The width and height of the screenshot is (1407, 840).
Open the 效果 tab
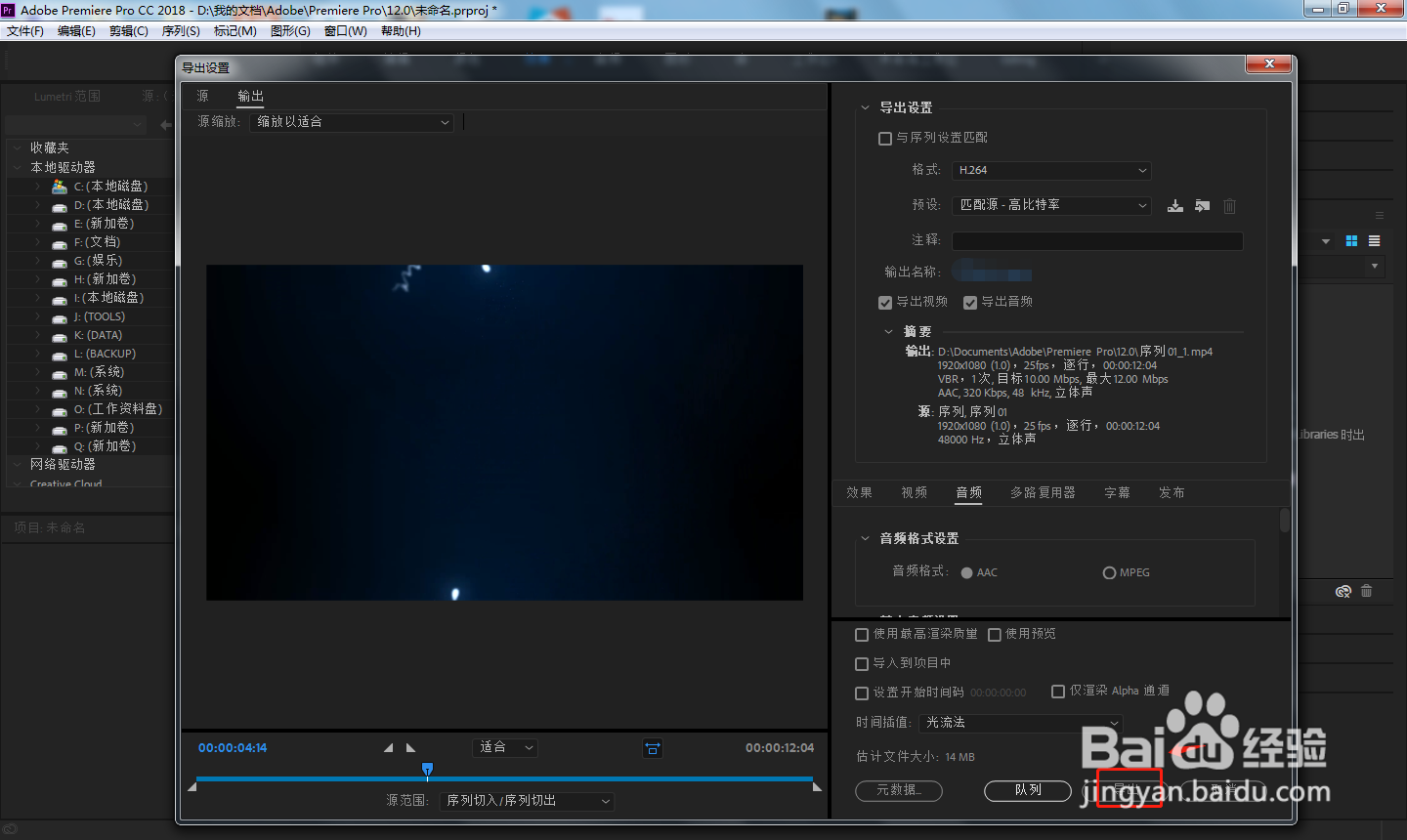(x=859, y=493)
